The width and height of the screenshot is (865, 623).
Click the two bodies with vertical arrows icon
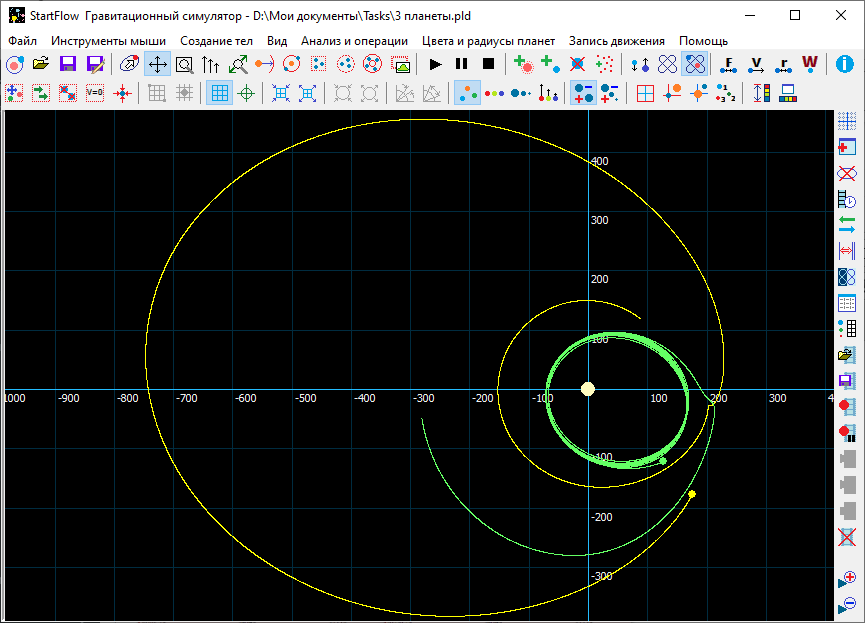[640, 65]
